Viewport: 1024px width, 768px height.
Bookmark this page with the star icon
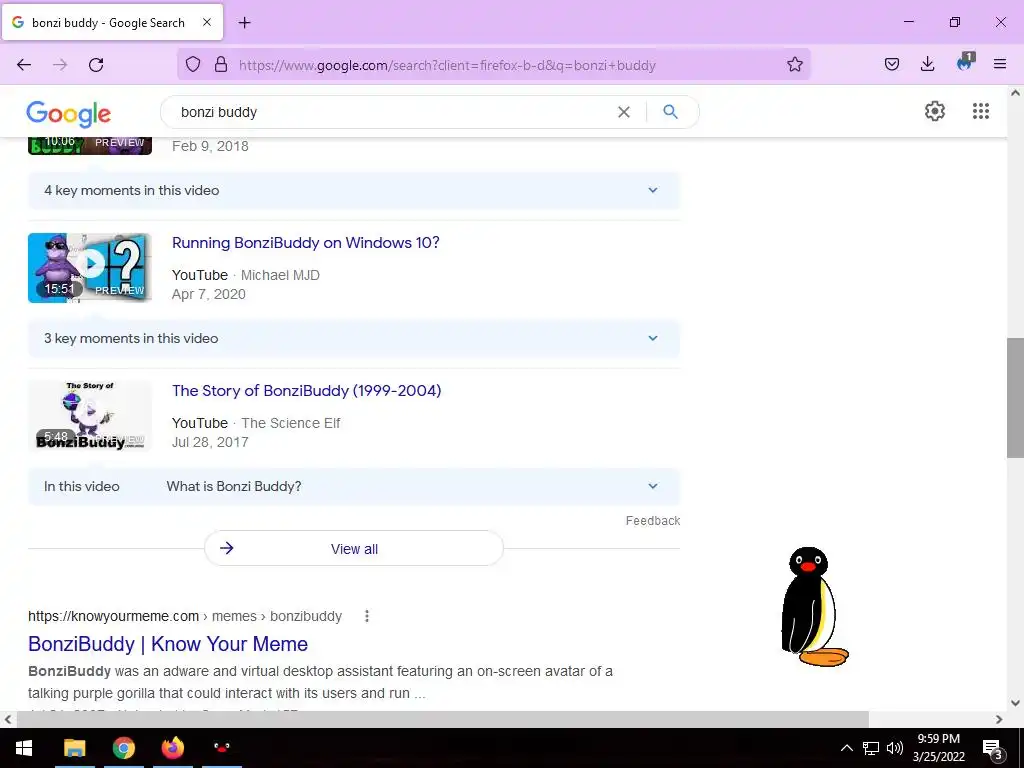(795, 65)
